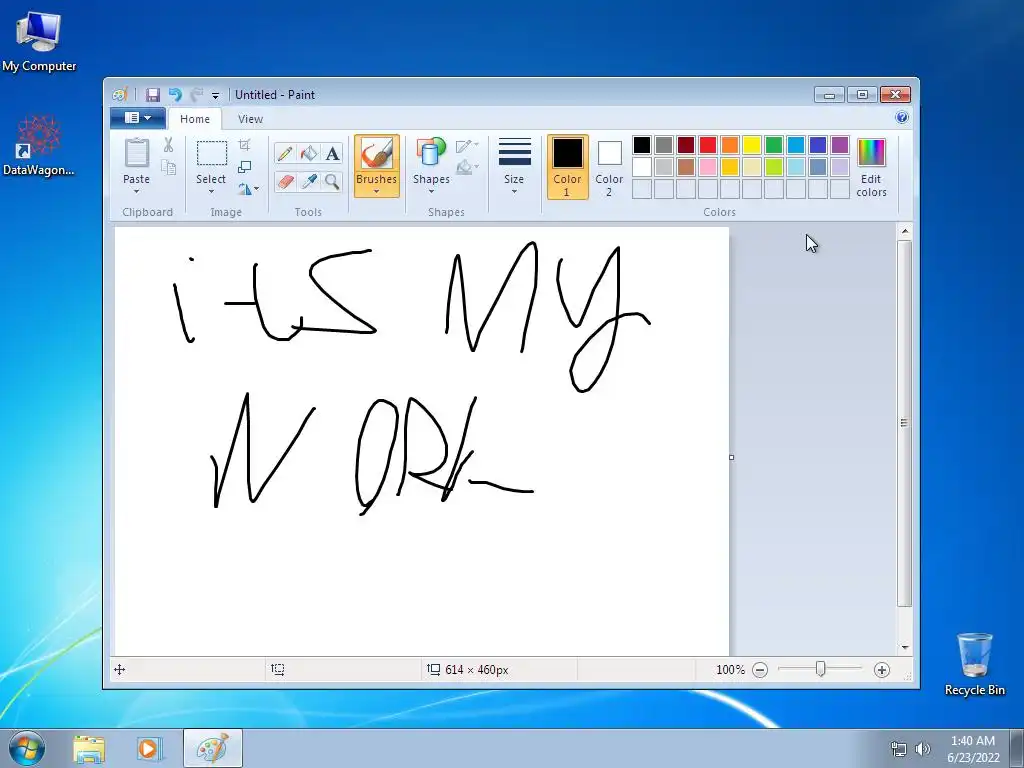
Task: Open the Shapes gallery icon
Action: point(431,152)
